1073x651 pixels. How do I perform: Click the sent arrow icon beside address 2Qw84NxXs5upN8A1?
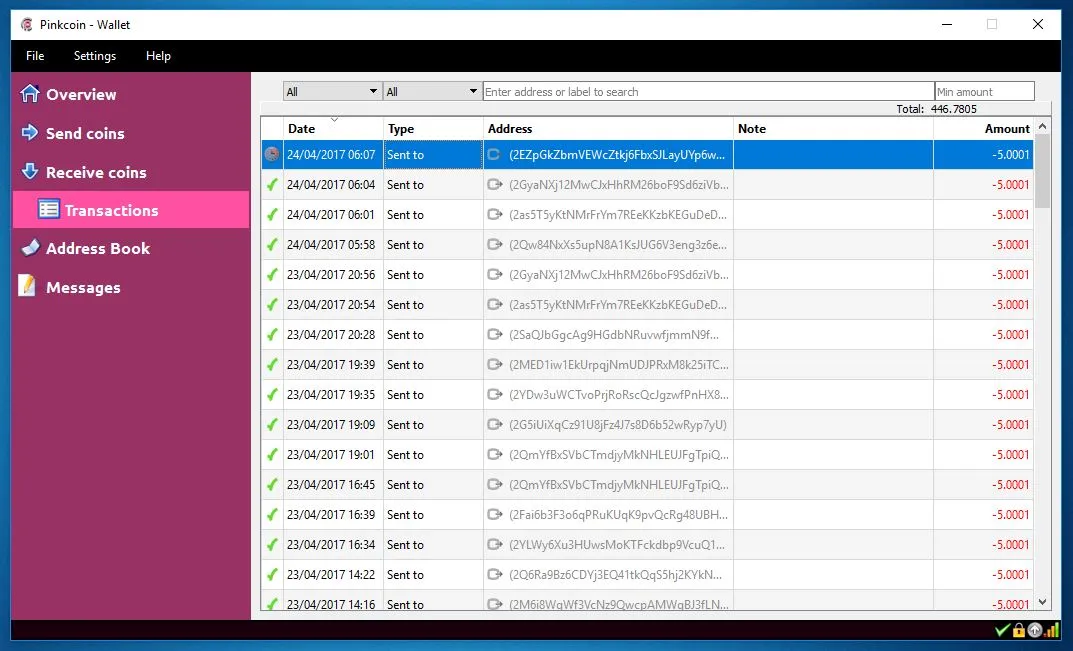click(494, 244)
